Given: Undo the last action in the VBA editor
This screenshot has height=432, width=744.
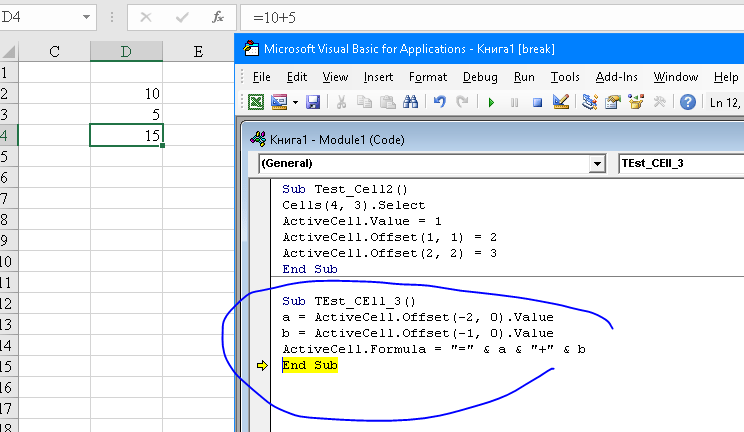Looking at the screenshot, I should pos(440,102).
